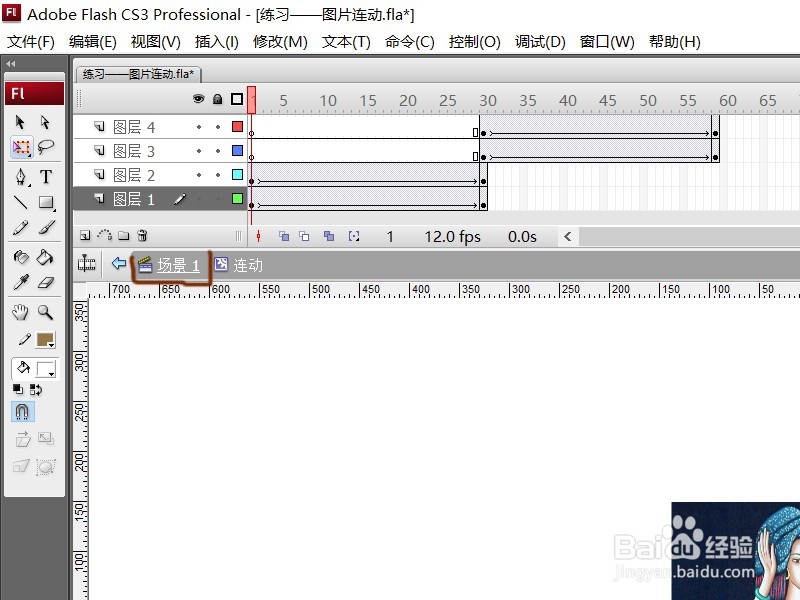This screenshot has width=800, height=600.
Task: Click the Center Frame icon
Action: click(259, 236)
